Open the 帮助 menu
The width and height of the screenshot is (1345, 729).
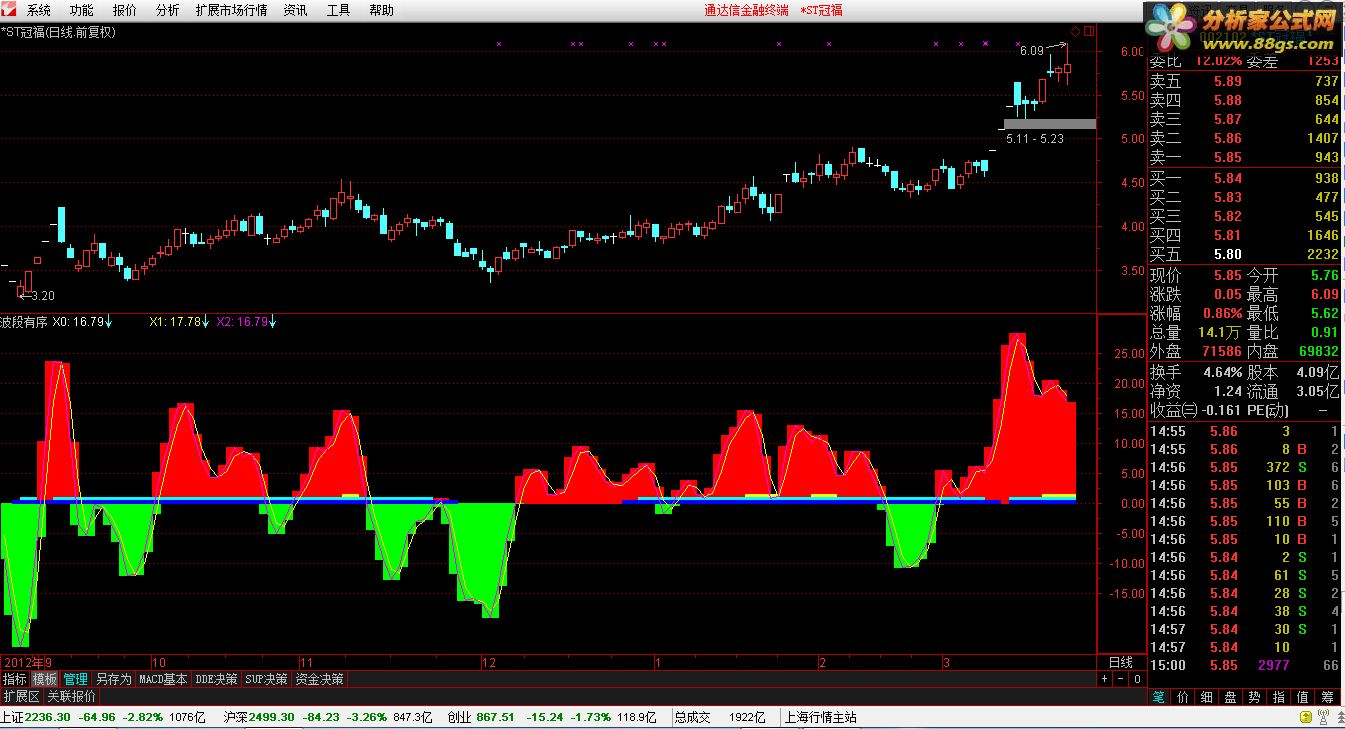click(x=381, y=10)
